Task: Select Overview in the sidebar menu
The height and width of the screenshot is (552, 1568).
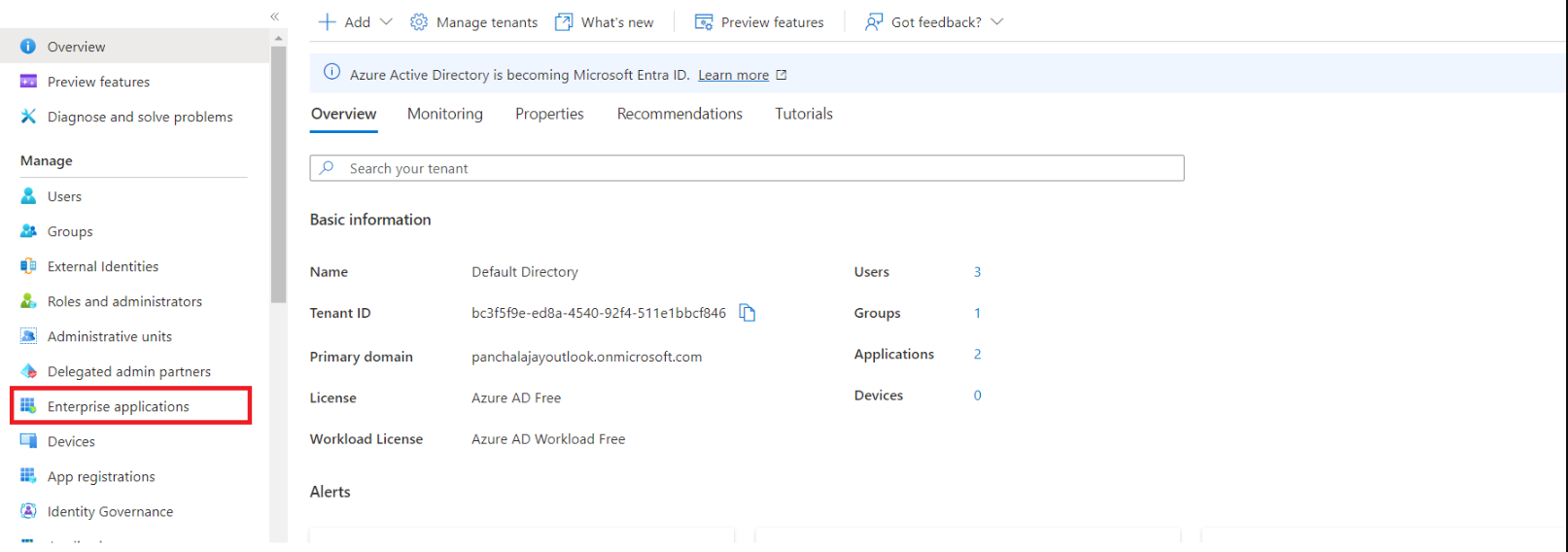Action: [135, 47]
